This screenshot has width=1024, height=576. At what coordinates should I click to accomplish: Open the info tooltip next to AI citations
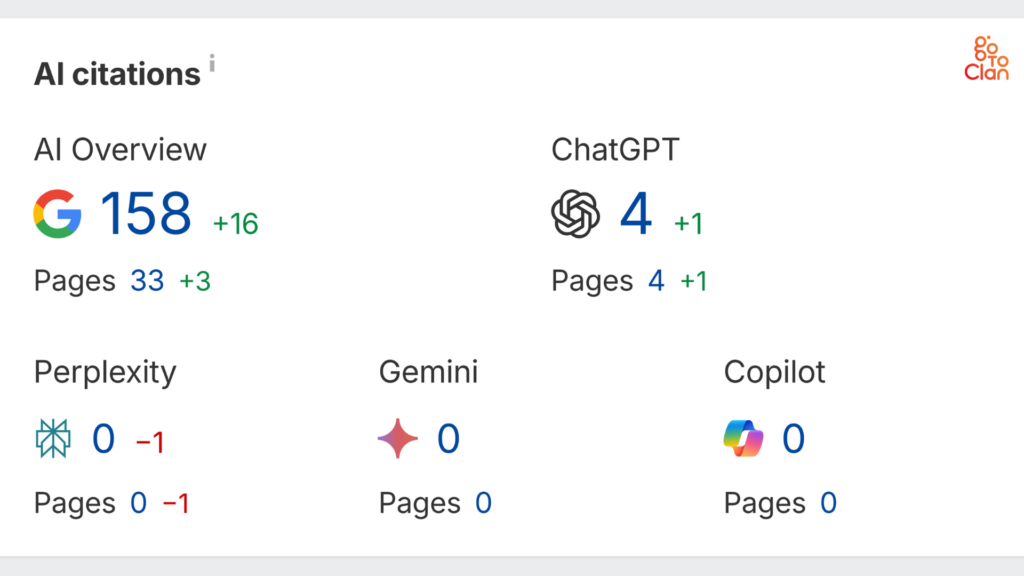coord(211,62)
